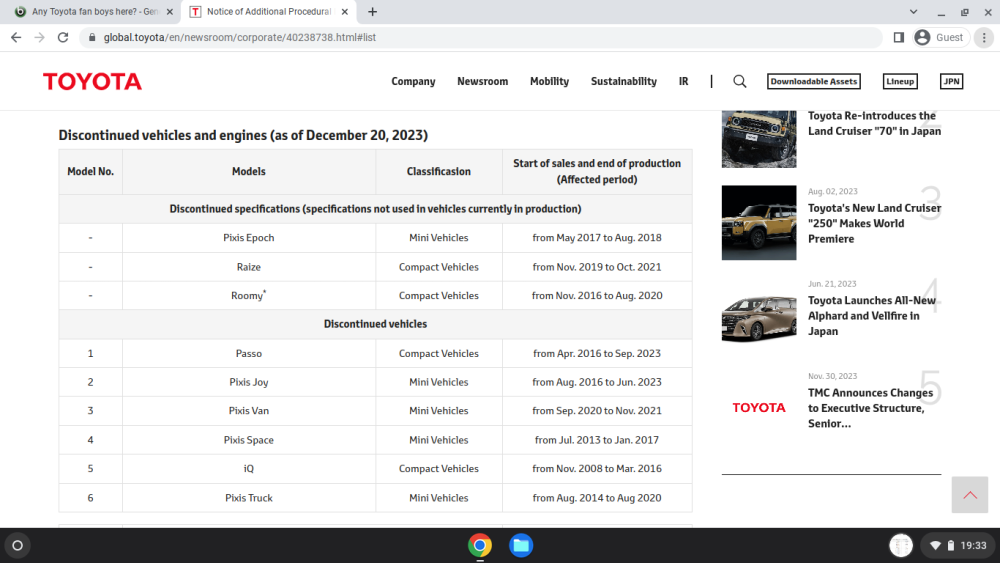1000x563 pixels.
Task: Open the Guest profile button
Action: point(939,38)
